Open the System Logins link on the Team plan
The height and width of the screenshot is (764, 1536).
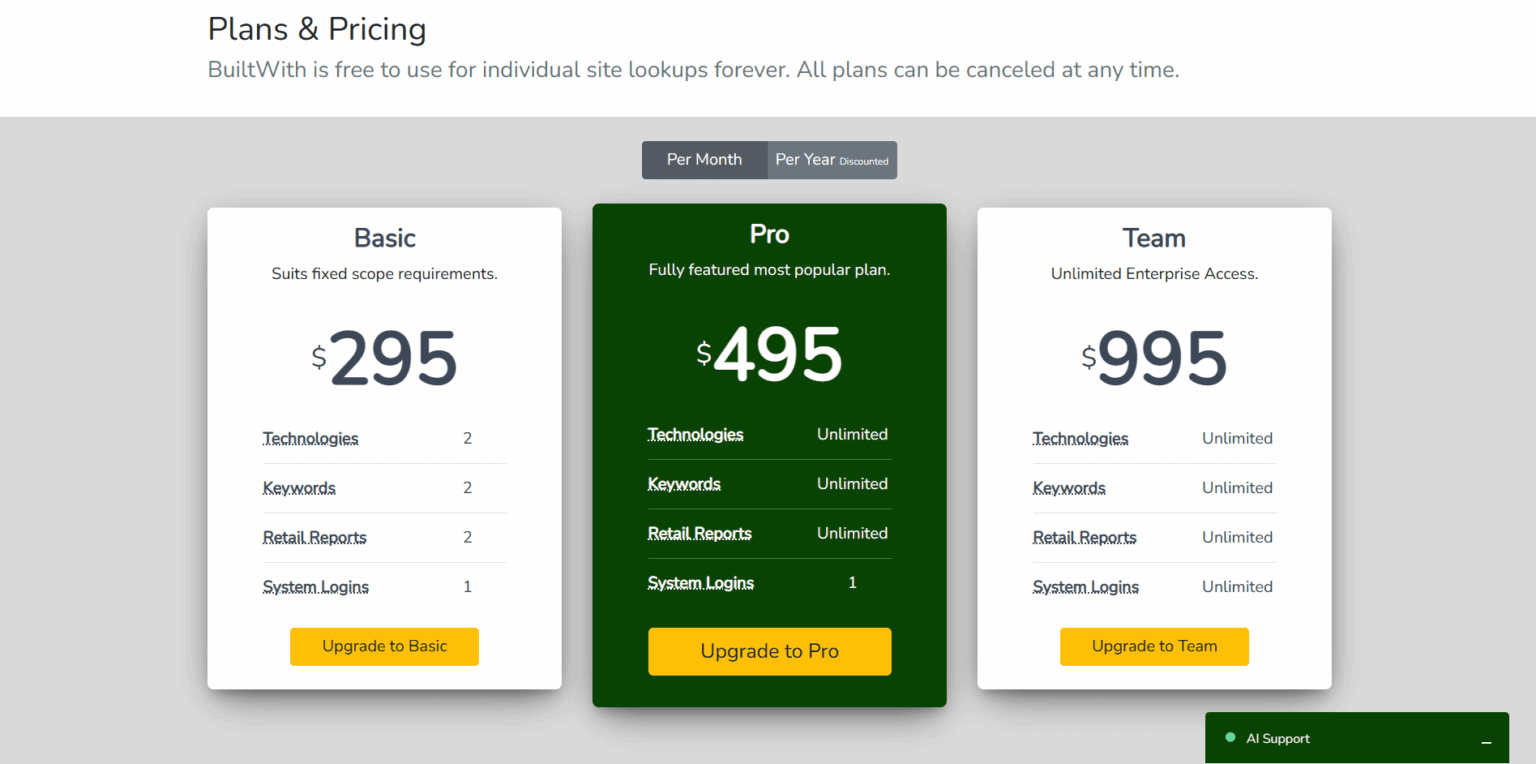pyautogui.click(x=1086, y=586)
